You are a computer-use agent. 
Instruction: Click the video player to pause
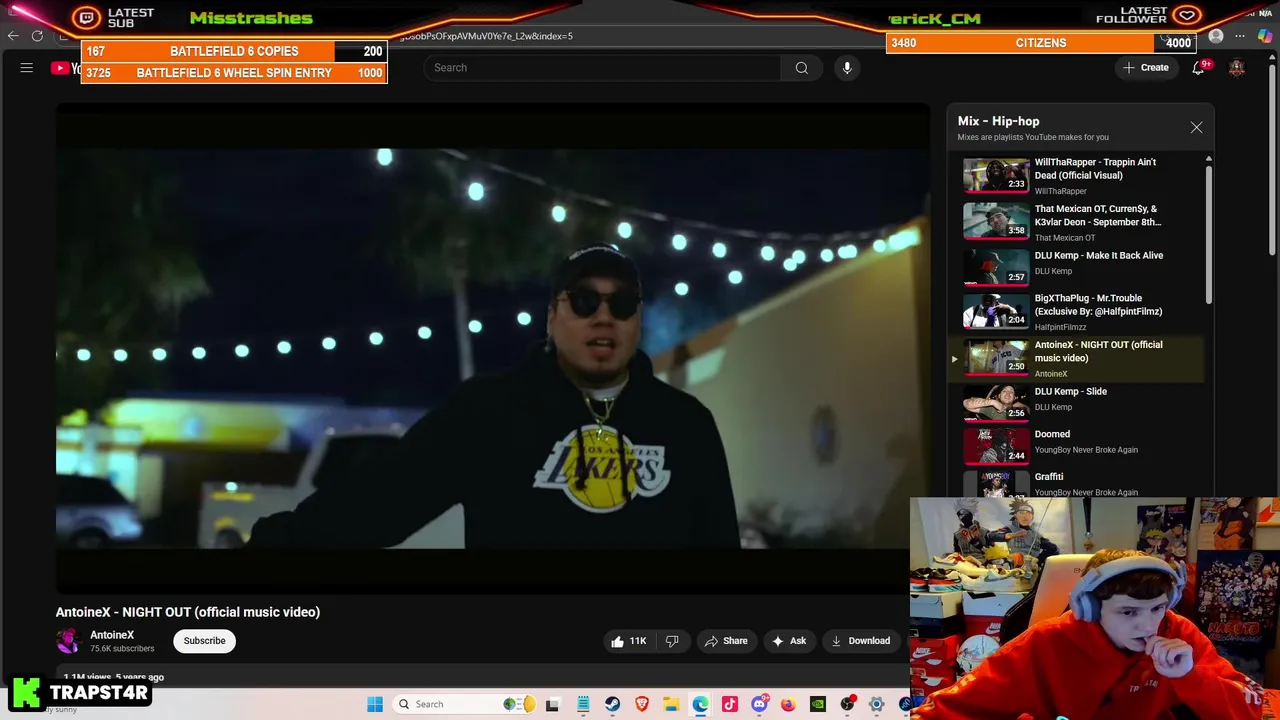click(x=493, y=348)
